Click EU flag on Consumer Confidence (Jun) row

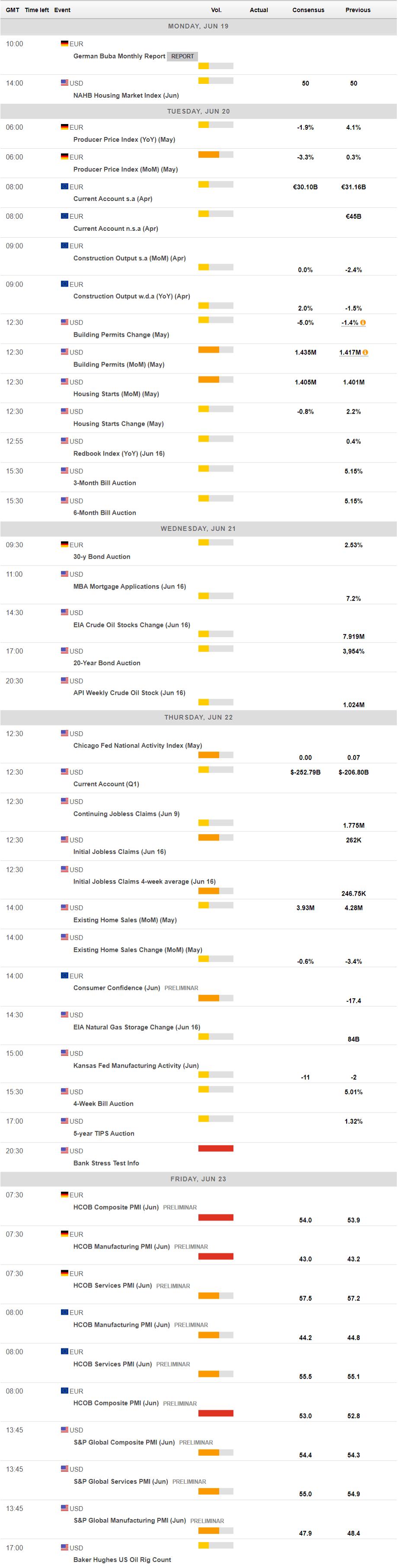coord(64,976)
